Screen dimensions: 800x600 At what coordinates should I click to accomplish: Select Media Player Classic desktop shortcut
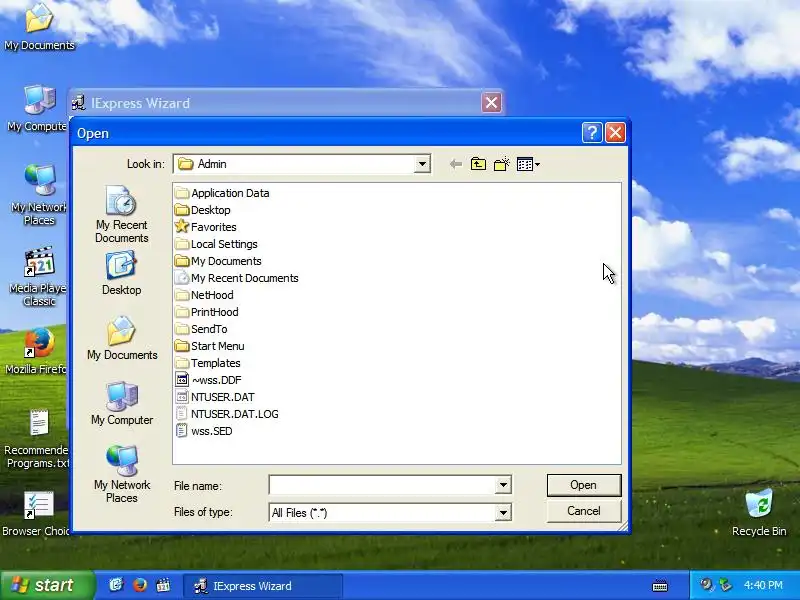pyautogui.click(x=38, y=277)
